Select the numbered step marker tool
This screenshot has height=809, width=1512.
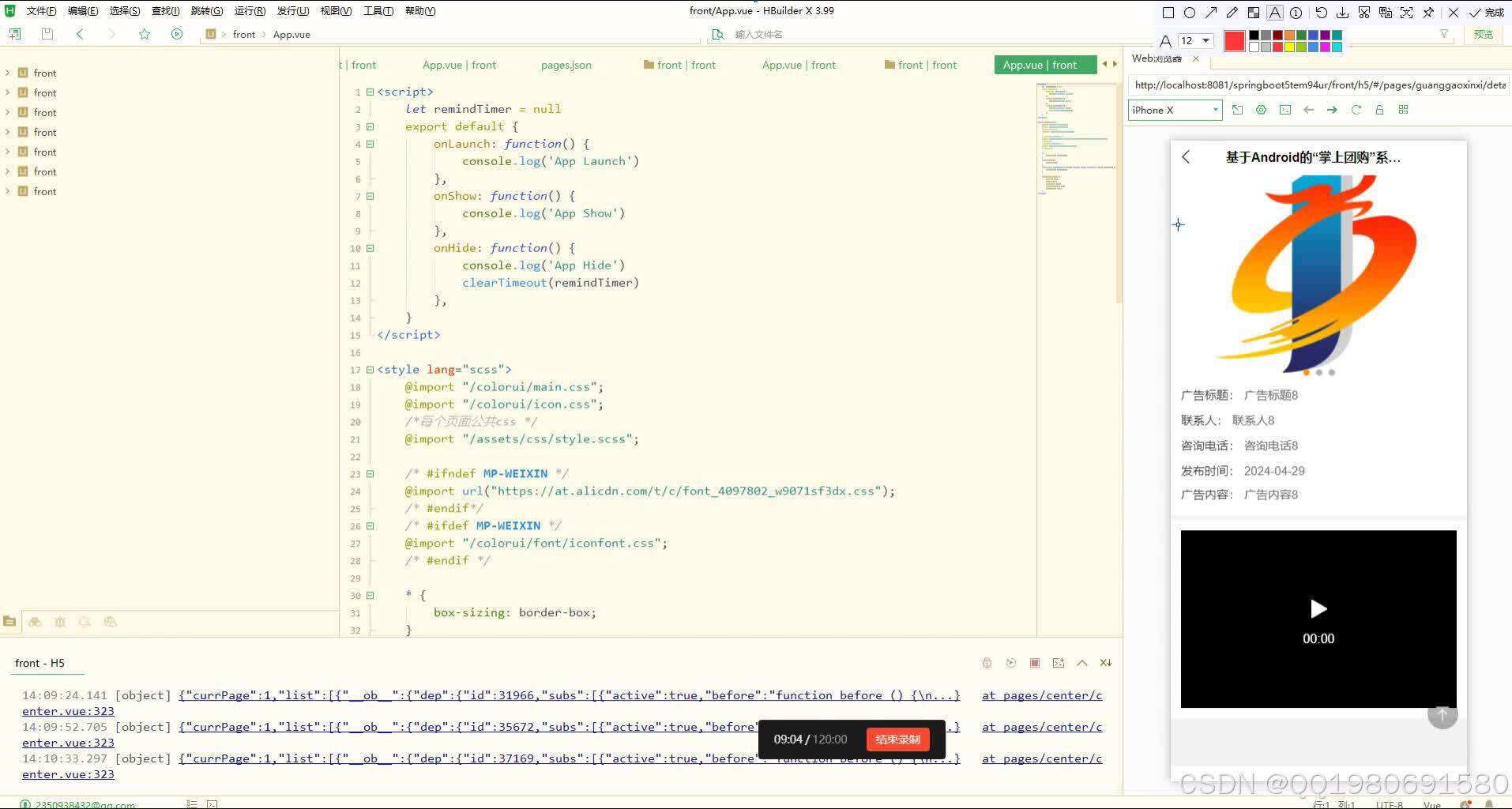tap(1296, 13)
